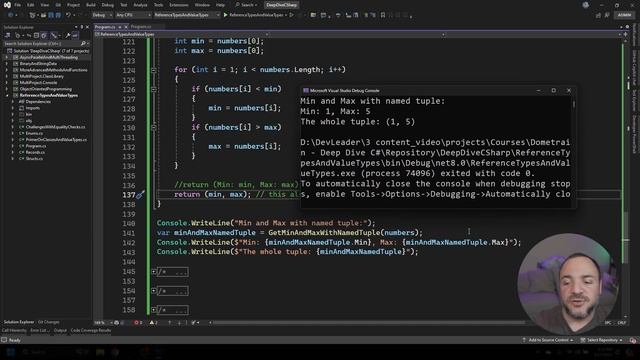The width and height of the screenshot is (640, 360).
Task: Click Solution Explorer search magnifier icon
Action: 83,43
